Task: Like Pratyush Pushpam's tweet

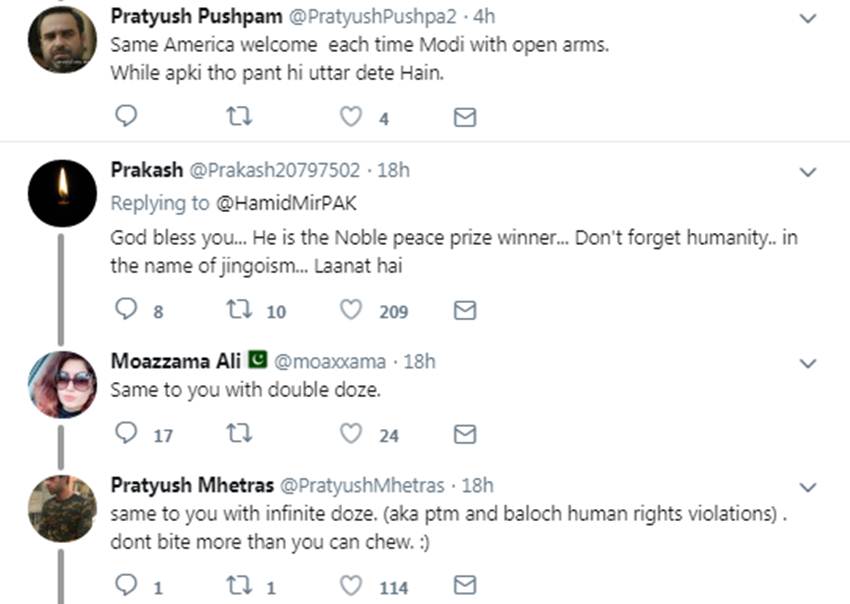Action: 350,118
